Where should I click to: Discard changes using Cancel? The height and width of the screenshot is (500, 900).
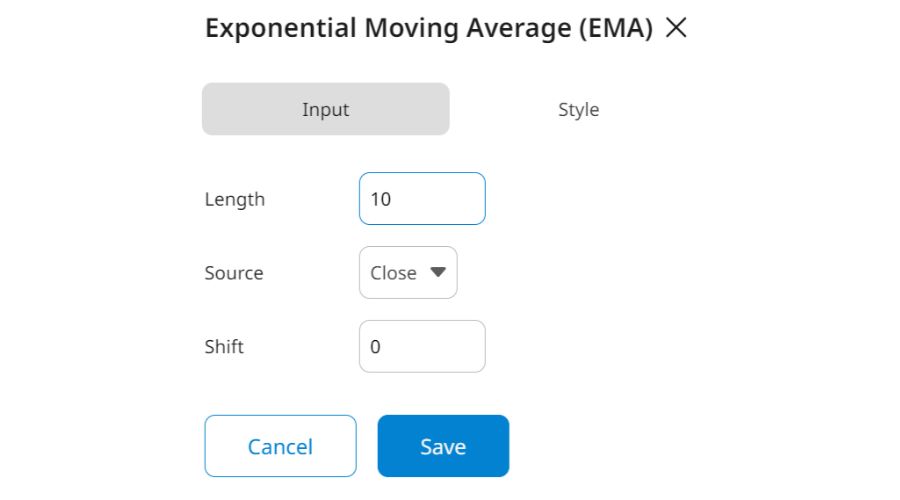click(280, 446)
